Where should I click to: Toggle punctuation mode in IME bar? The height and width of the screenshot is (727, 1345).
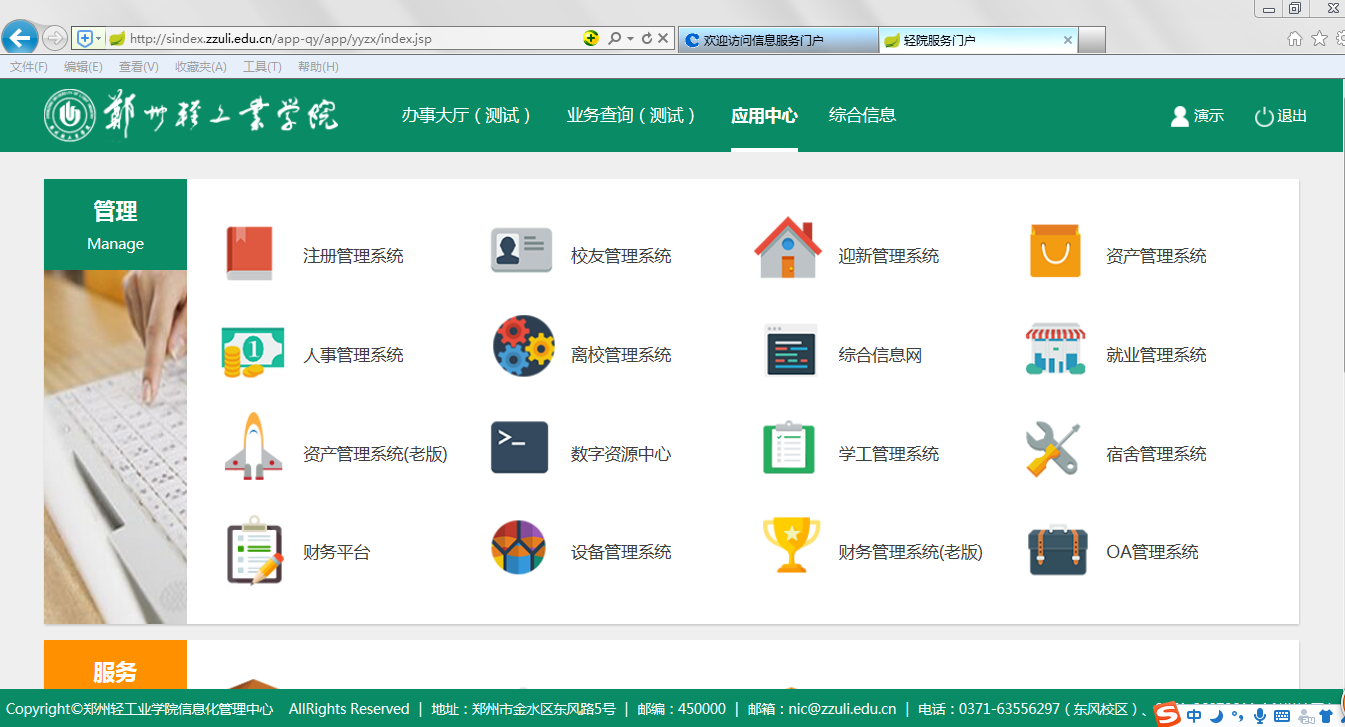[1238, 716]
